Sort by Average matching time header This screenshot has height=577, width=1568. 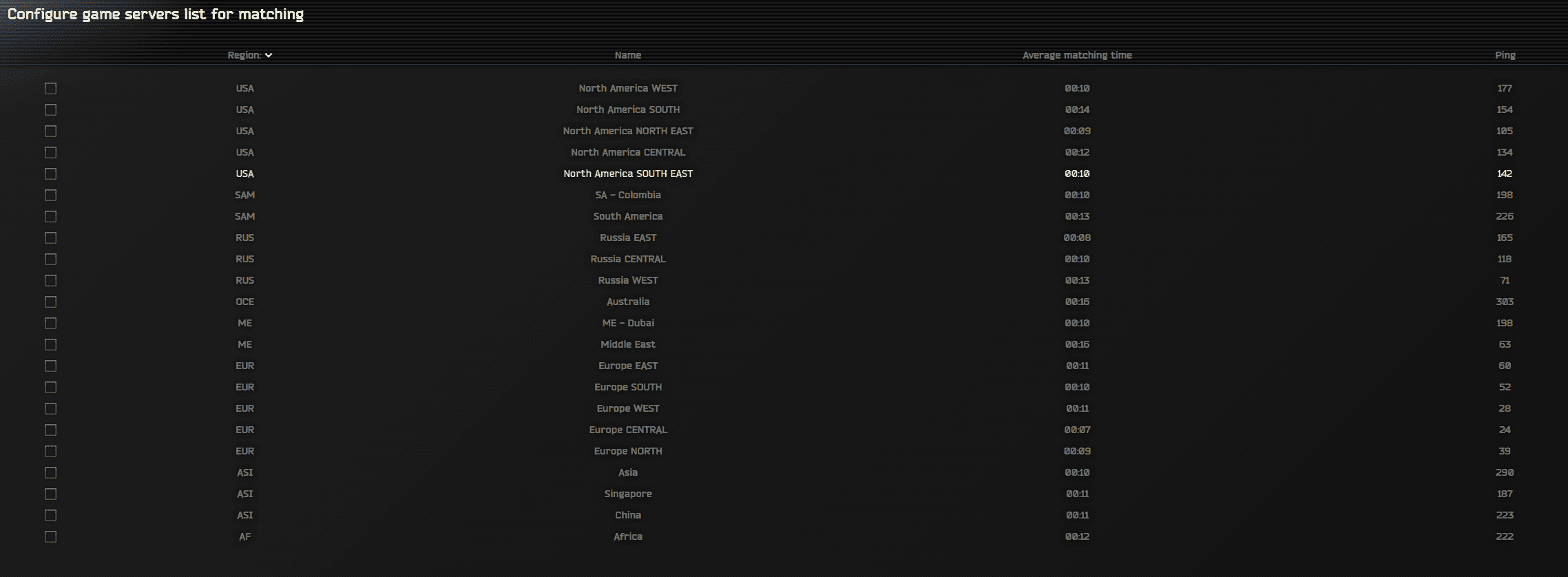[x=1077, y=55]
